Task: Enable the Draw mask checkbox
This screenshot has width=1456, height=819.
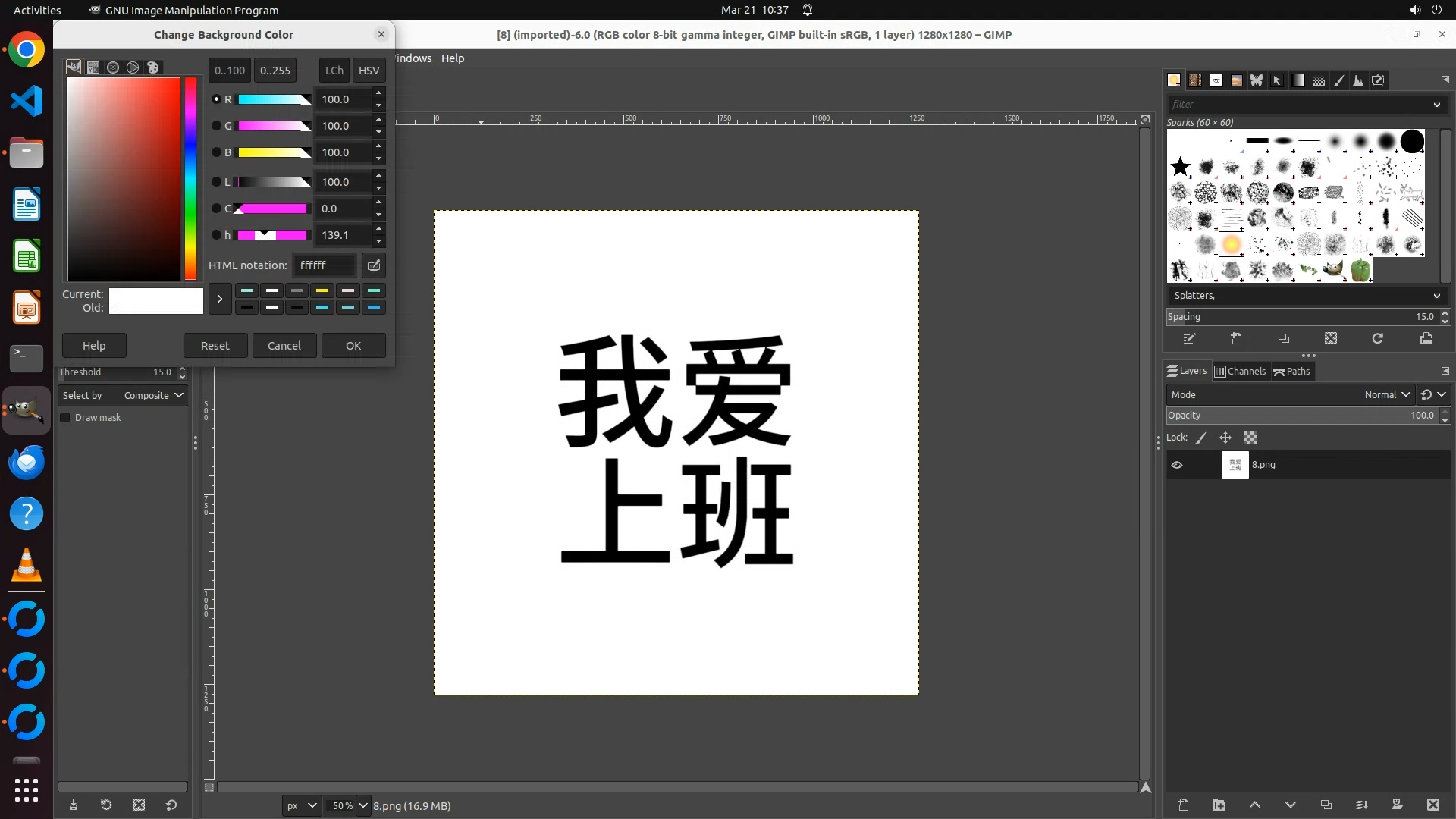Action: pyautogui.click(x=65, y=418)
